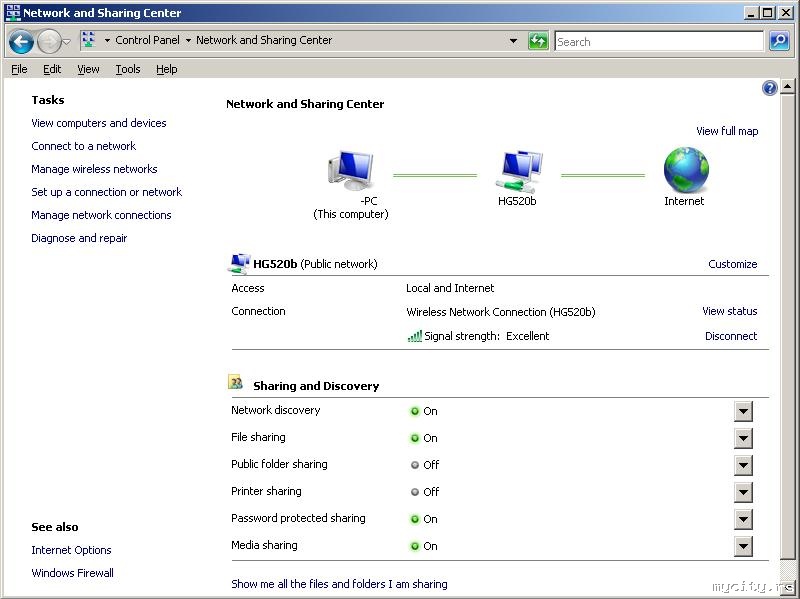The height and width of the screenshot is (599, 800).
Task: Click the Back navigation arrow
Action: (21, 41)
